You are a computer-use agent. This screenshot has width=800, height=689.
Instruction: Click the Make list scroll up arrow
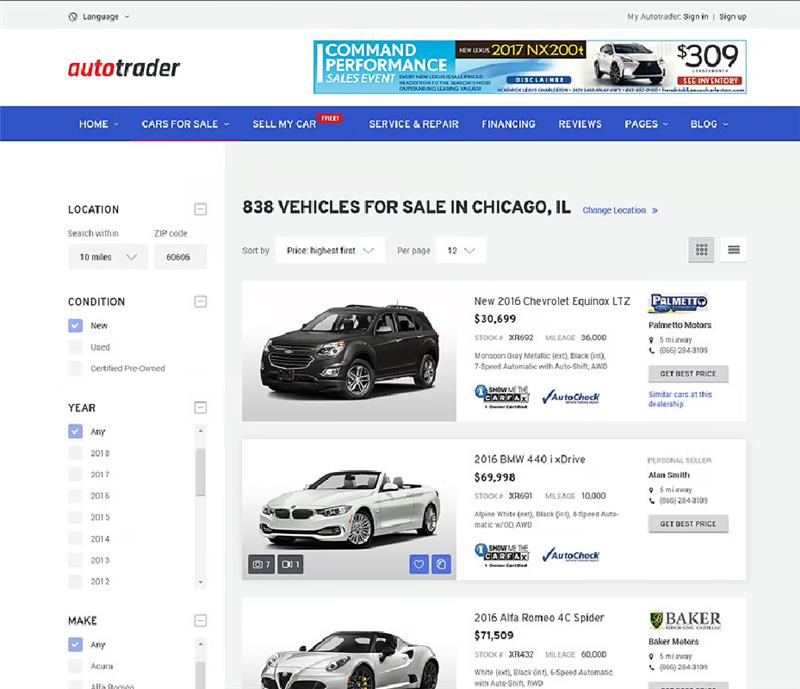pos(201,644)
